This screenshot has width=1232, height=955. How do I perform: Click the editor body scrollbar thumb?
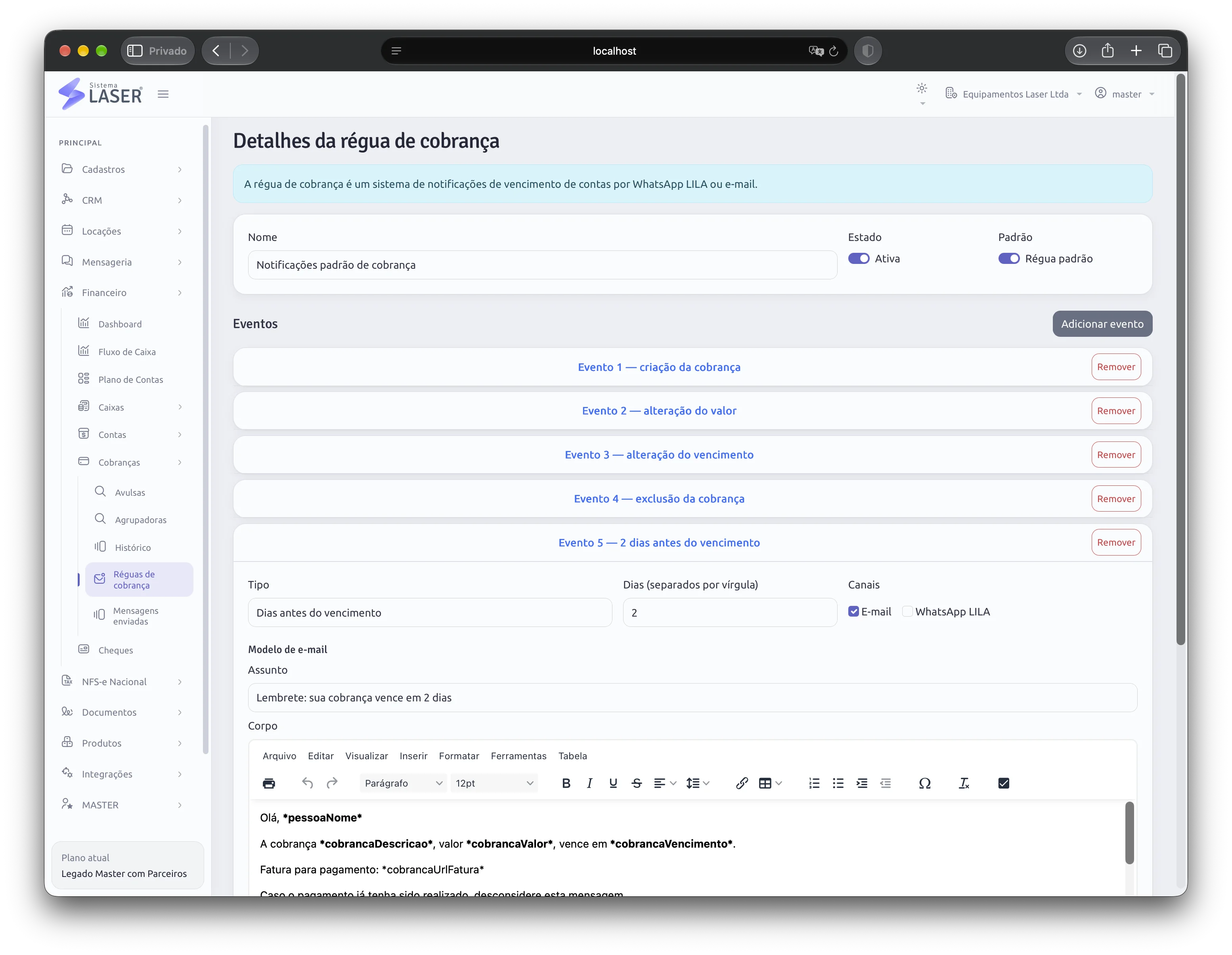[1129, 833]
